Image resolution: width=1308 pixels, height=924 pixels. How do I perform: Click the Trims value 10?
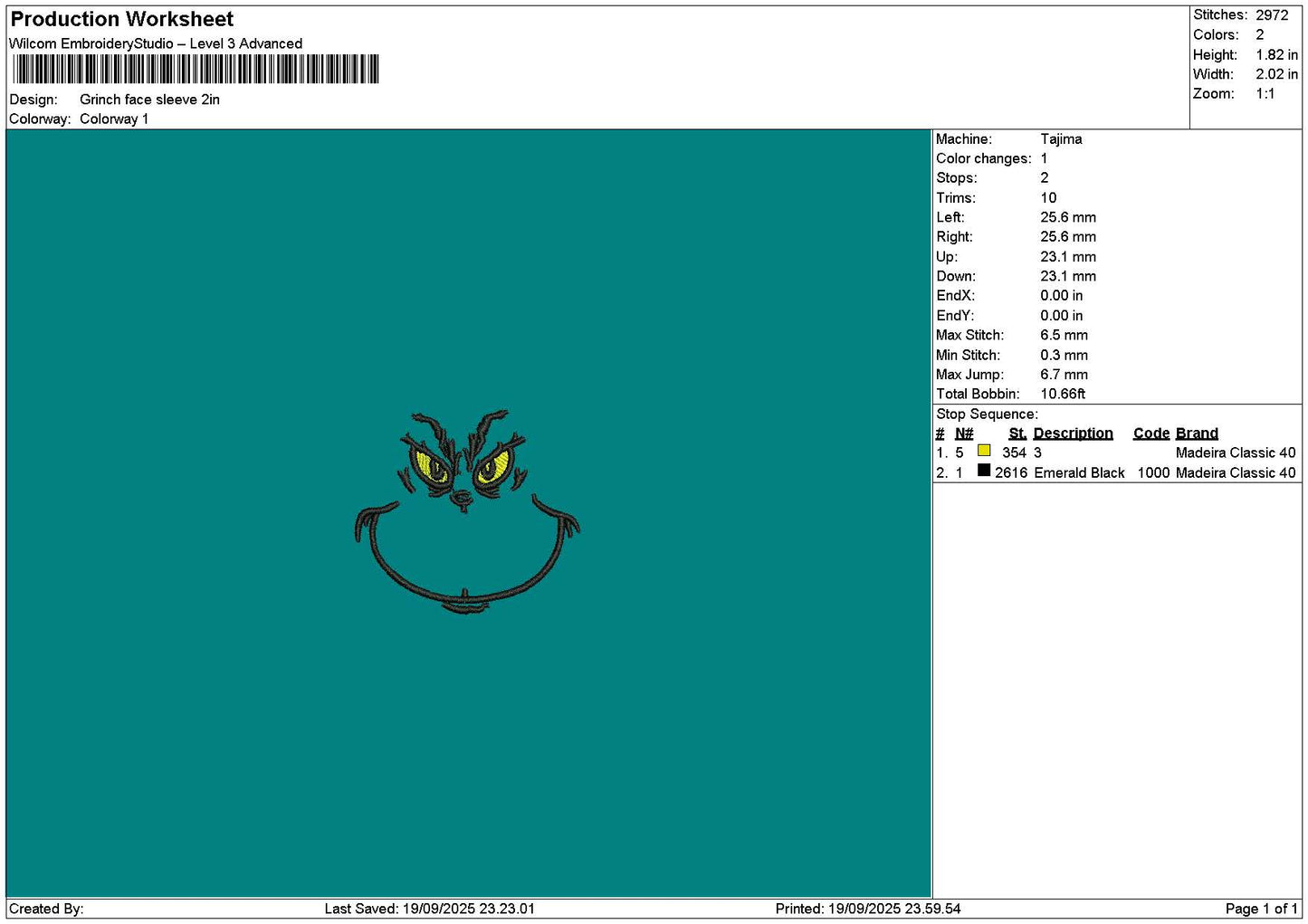pyautogui.click(x=1048, y=198)
